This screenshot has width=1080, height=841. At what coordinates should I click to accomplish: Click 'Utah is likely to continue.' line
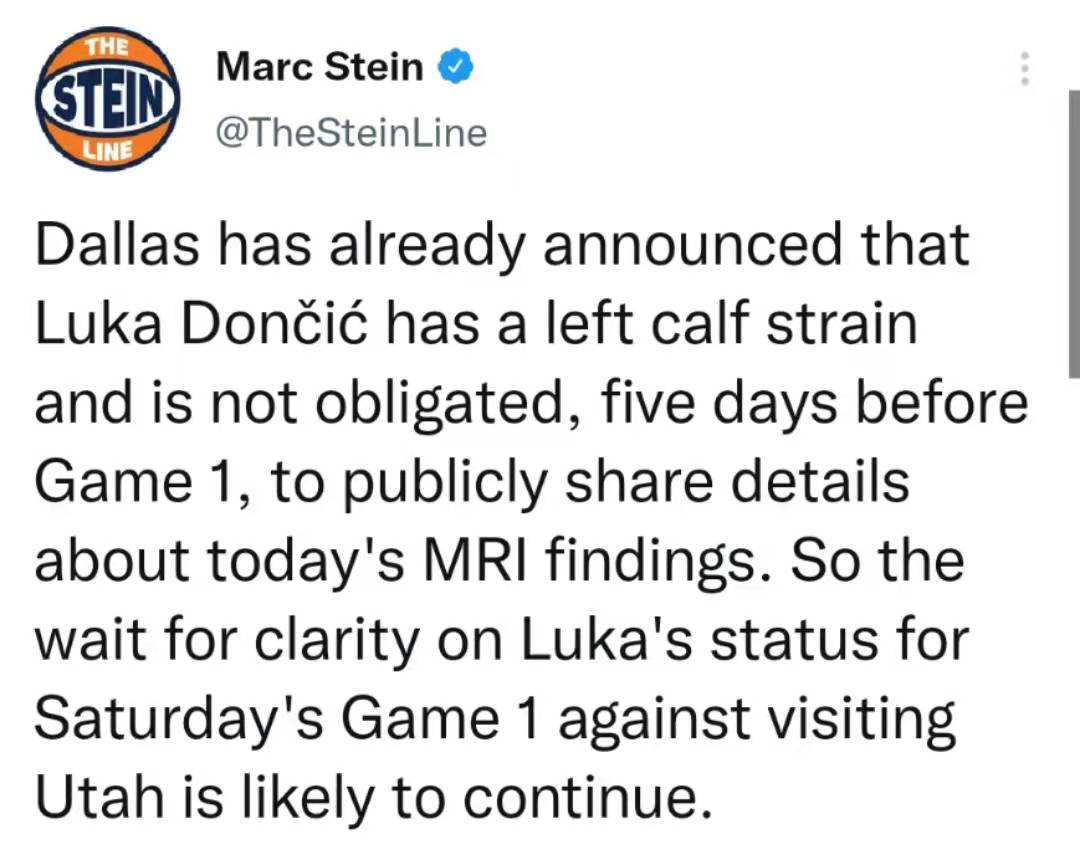(x=374, y=796)
